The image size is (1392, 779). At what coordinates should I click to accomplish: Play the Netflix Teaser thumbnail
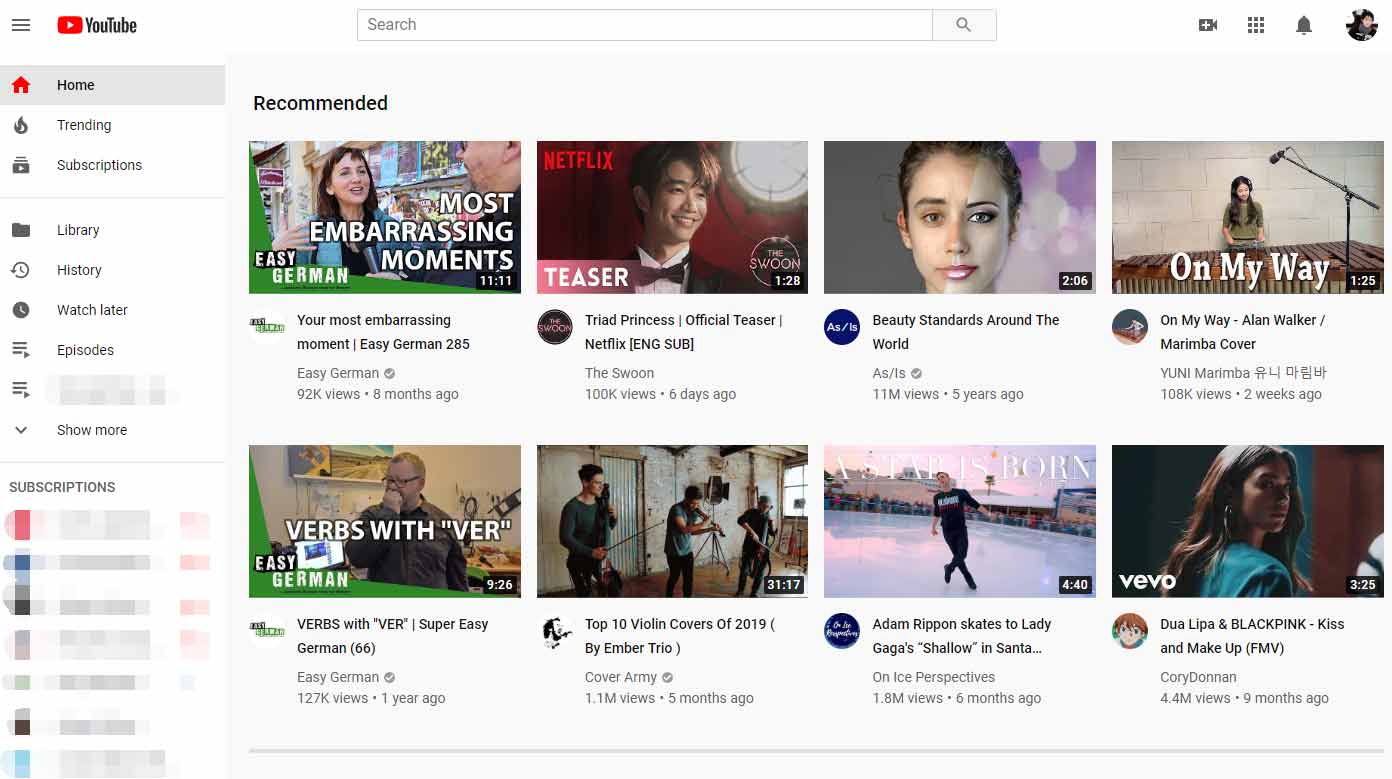[x=673, y=217]
